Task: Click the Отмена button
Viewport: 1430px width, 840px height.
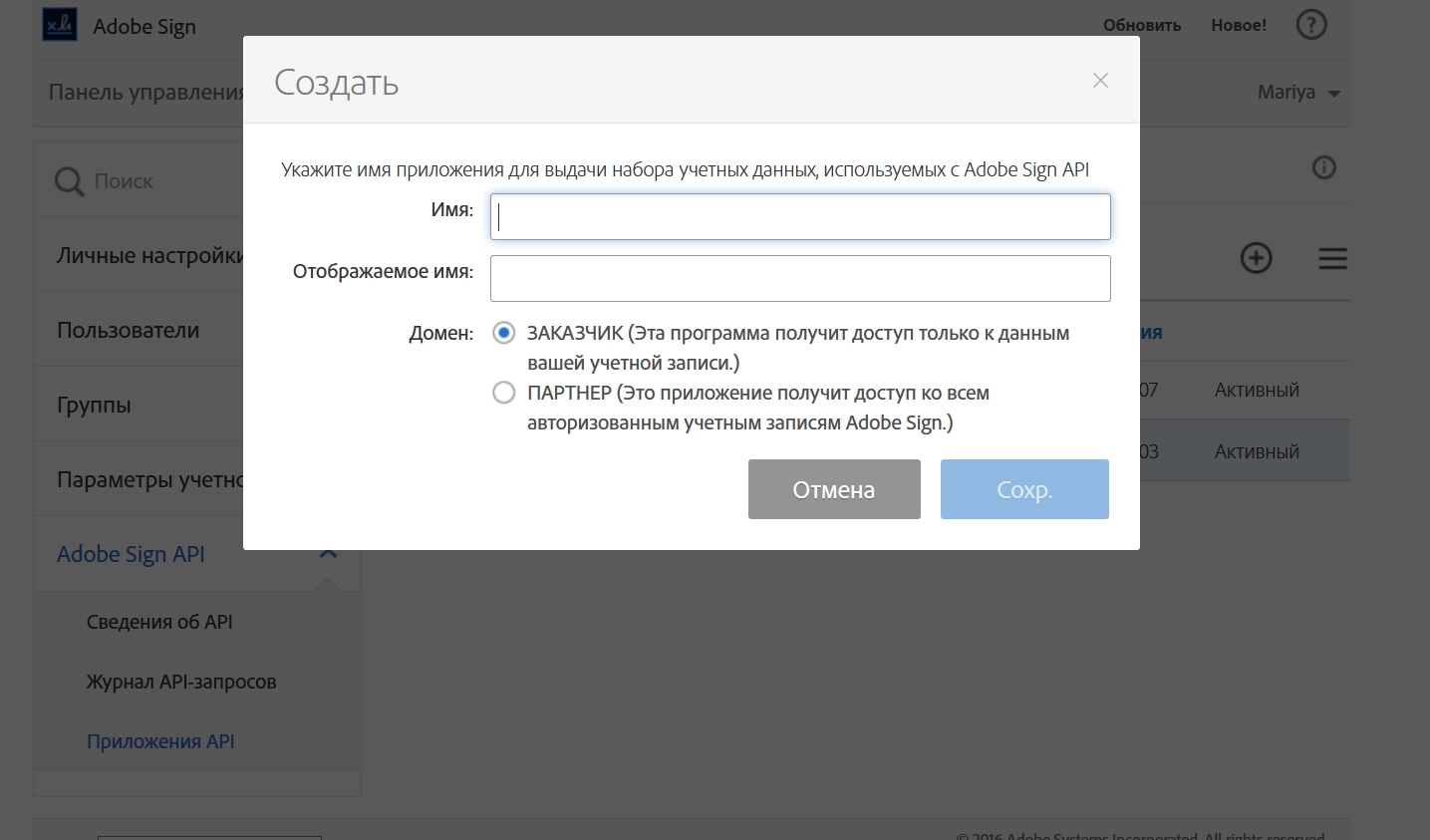Action: click(x=834, y=489)
